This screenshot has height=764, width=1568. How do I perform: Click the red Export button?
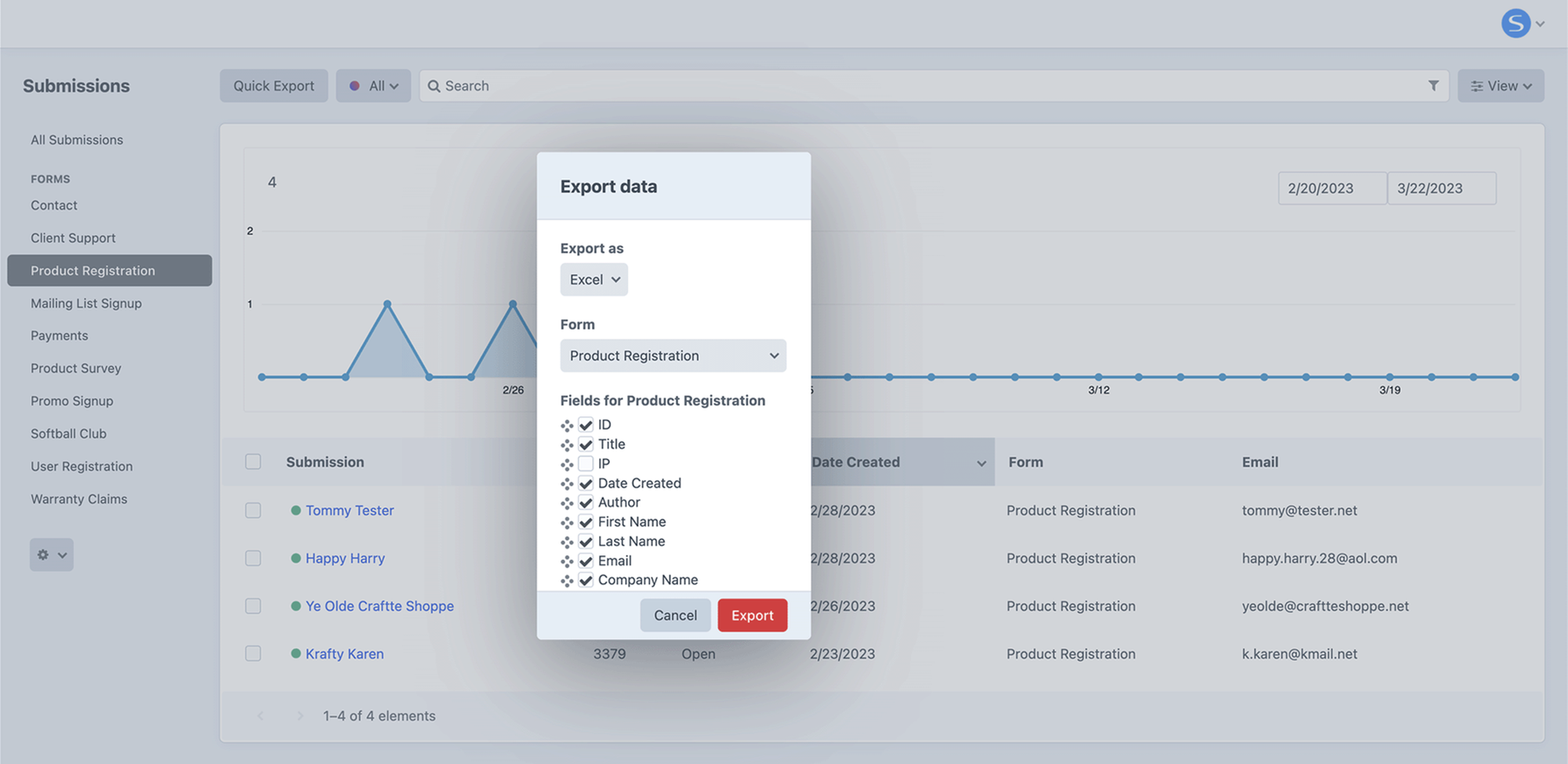pyautogui.click(x=752, y=616)
